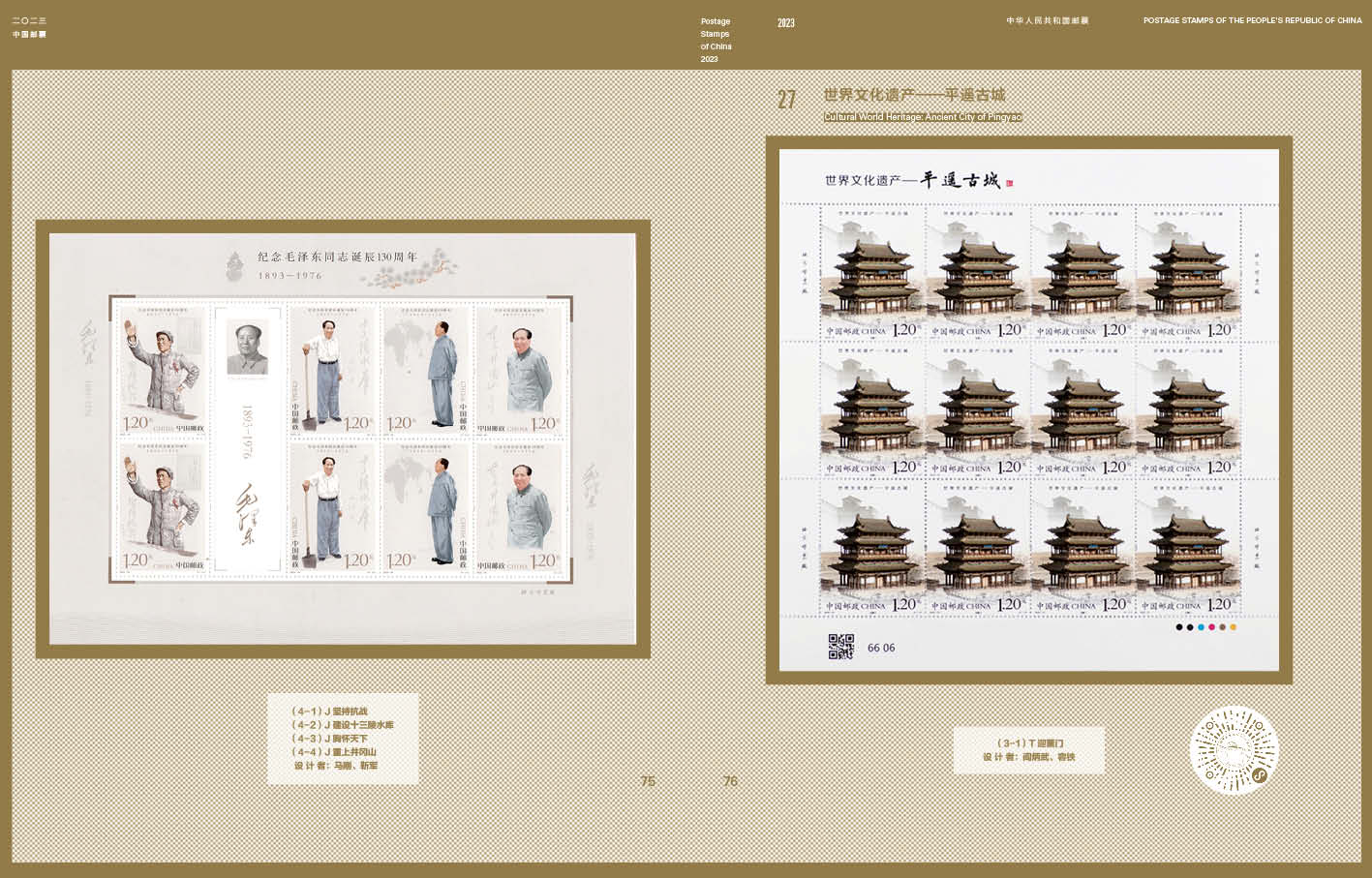Click the square QR code on the Pingyao sheet

click(840, 647)
